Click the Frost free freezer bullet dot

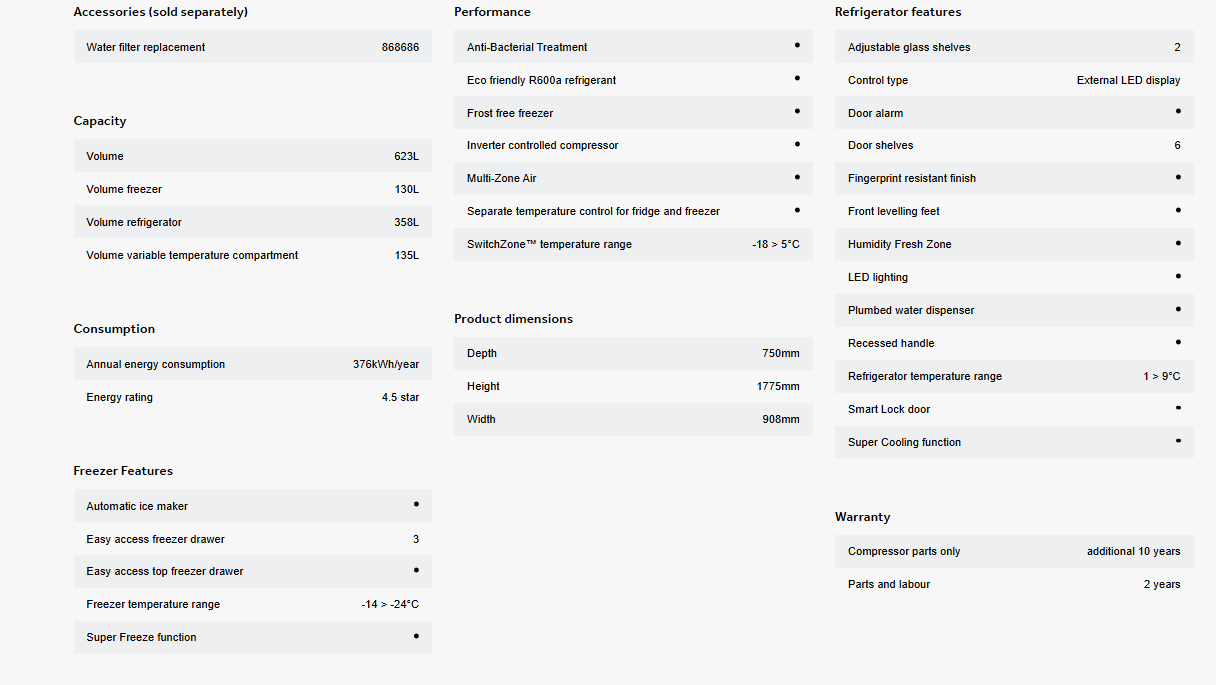click(x=797, y=111)
